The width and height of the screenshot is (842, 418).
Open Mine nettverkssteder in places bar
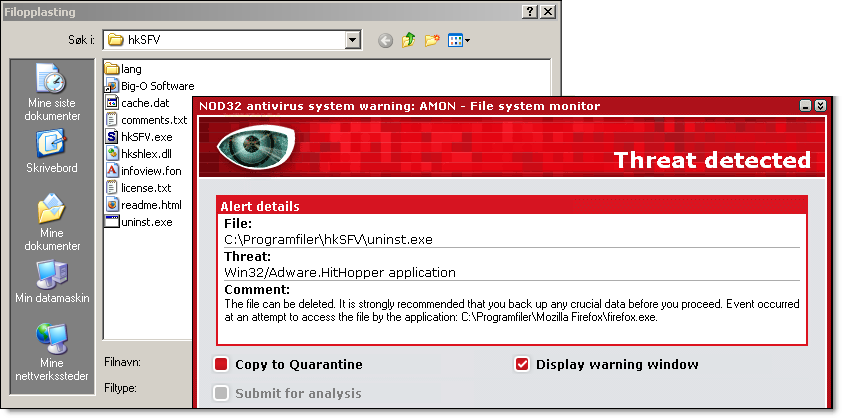(x=52, y=352)
